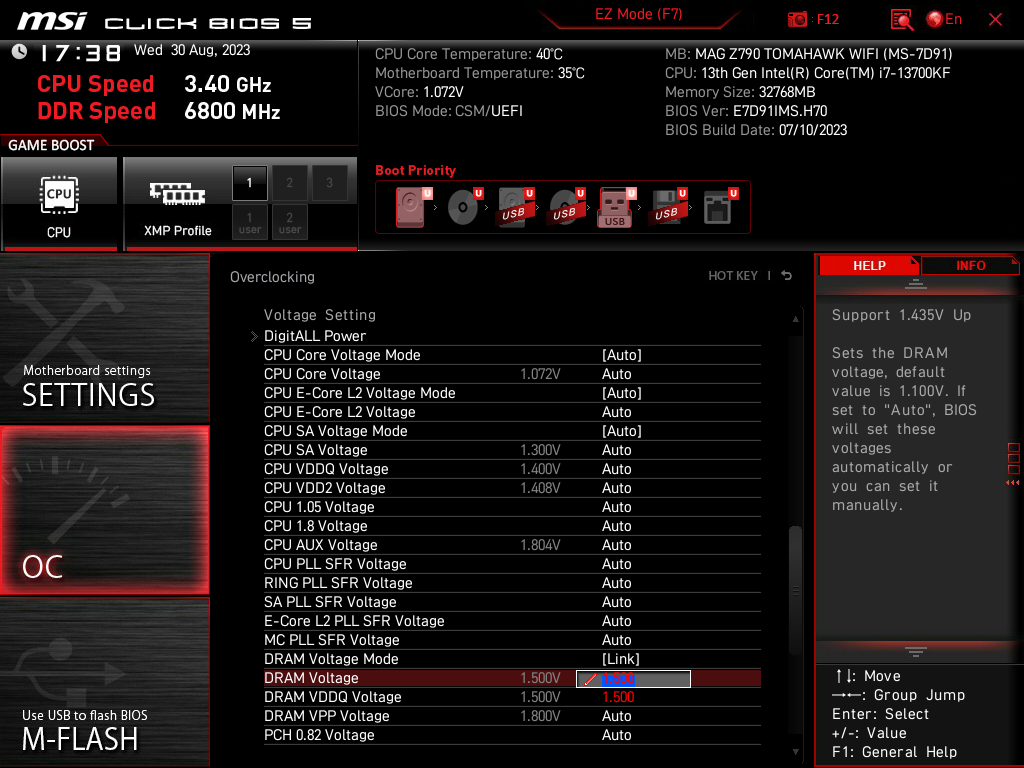Switch to EZ Mode (F7)
The height and width of the screenshot is (768, 1024).
tap(638, 14)
